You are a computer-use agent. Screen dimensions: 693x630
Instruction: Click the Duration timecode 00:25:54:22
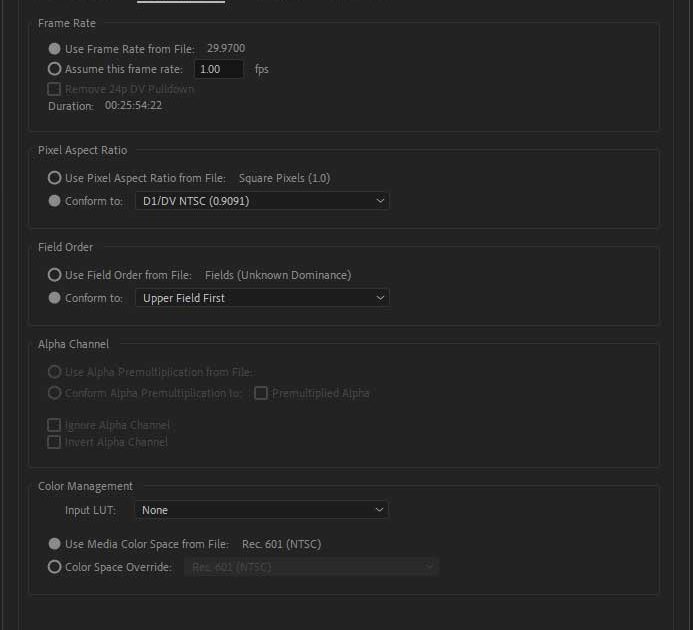134,106
